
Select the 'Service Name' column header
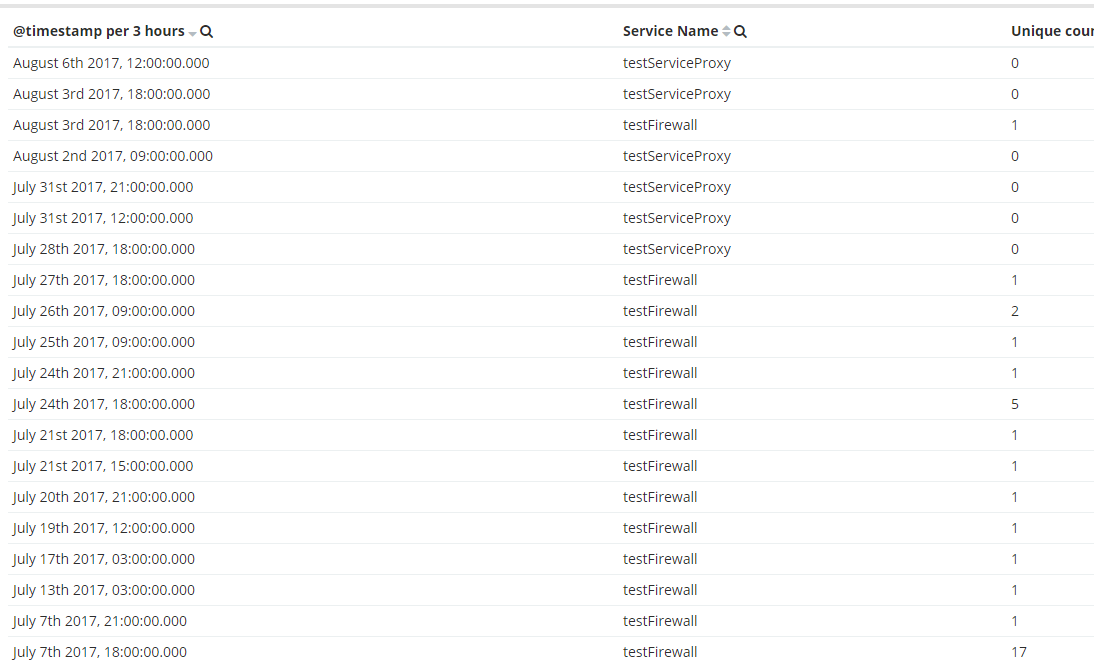coord(670,31)
